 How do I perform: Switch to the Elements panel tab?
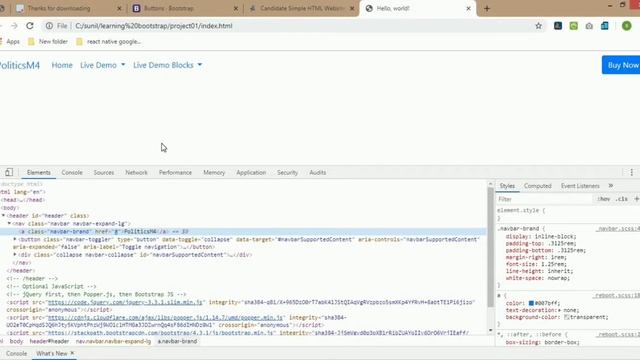39,172
